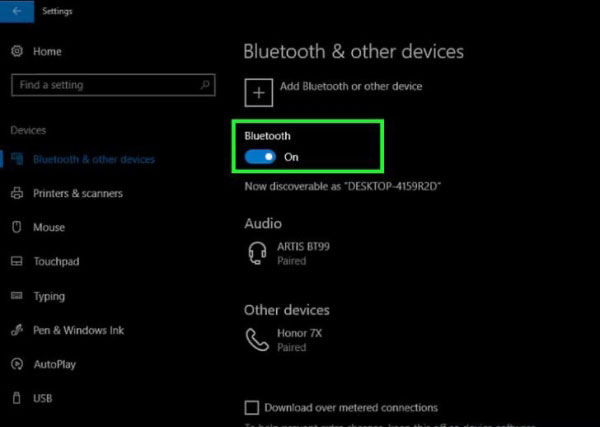Click the Mouse icon in sidebar
Viewport: 600px width, 427px height.
(x=16, y=227)
